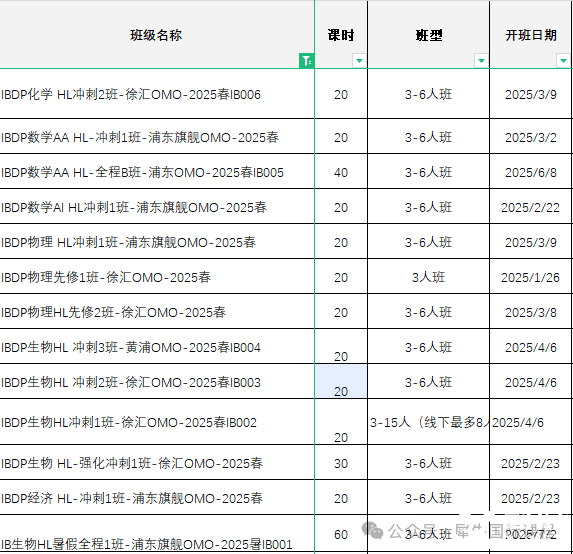Select the 2025/1/26 date cell
573x554 pixels.
coord(531,276)
